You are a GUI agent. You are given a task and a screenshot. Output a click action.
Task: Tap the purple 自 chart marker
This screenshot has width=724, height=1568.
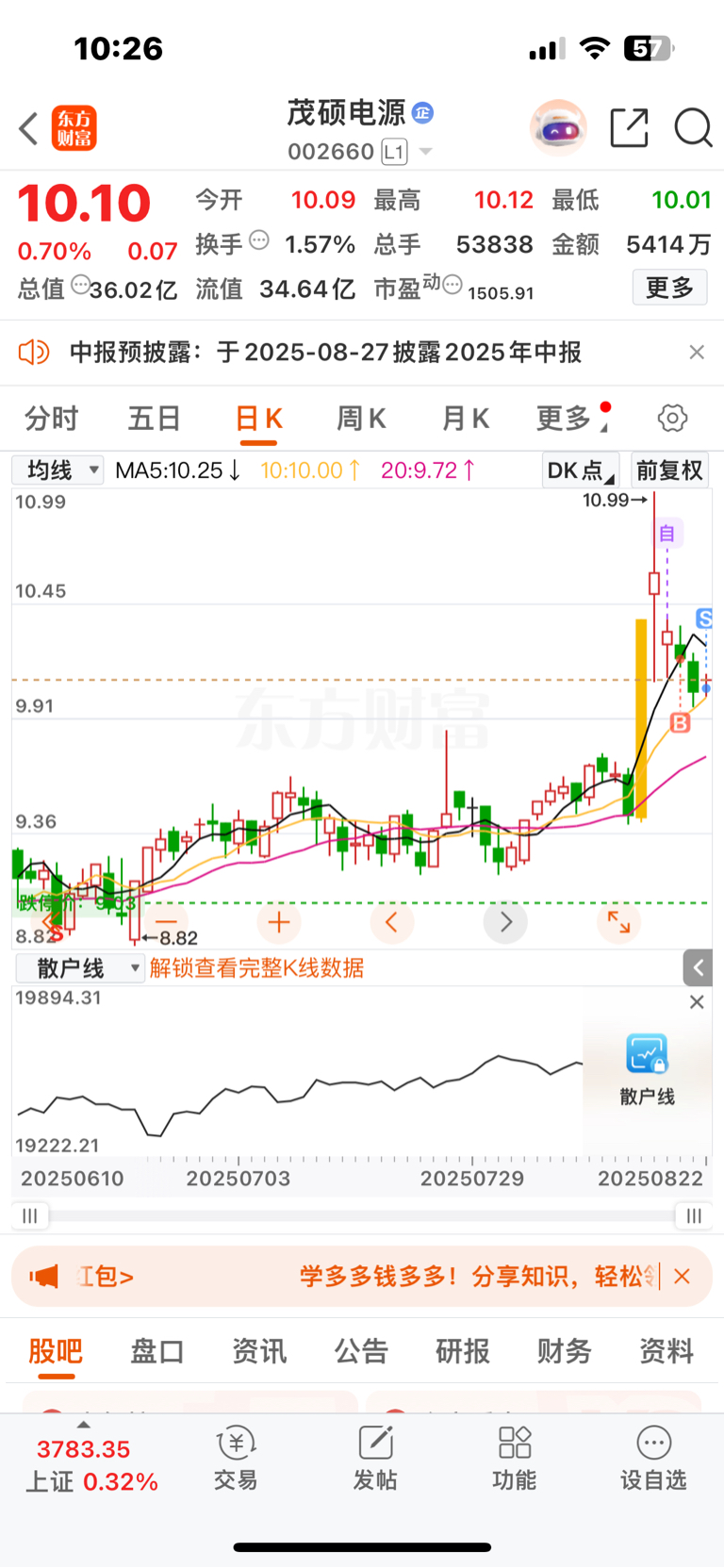pyautogui.click(x=667, y=534)
